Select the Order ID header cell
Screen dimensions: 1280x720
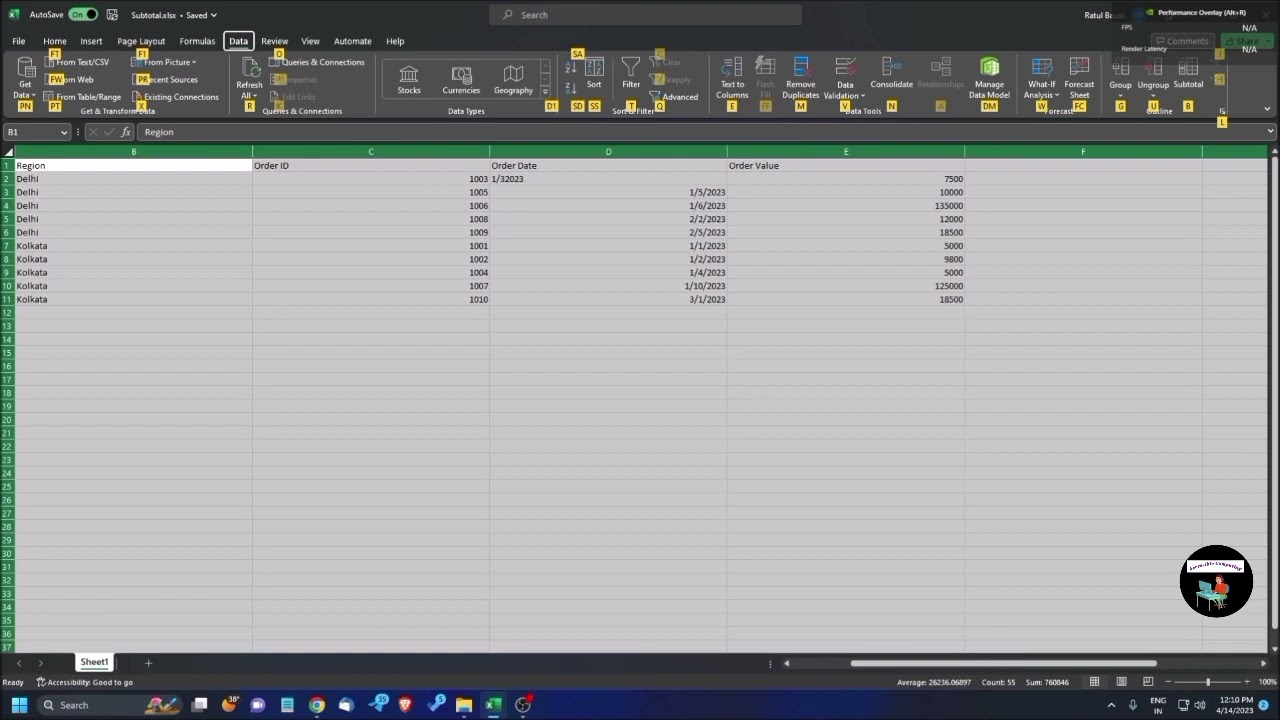pyautogui.click(x=370, y=165)
